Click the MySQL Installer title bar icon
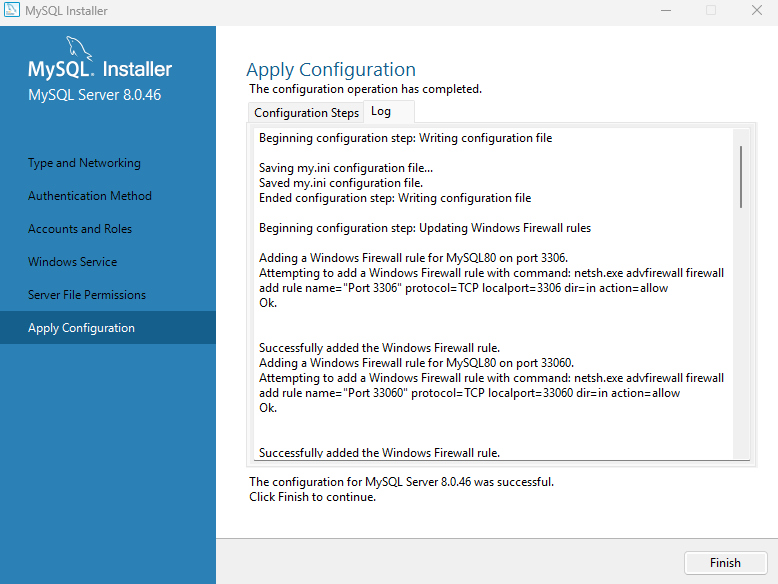Screen dimensions: 778x584 (11, 10)
